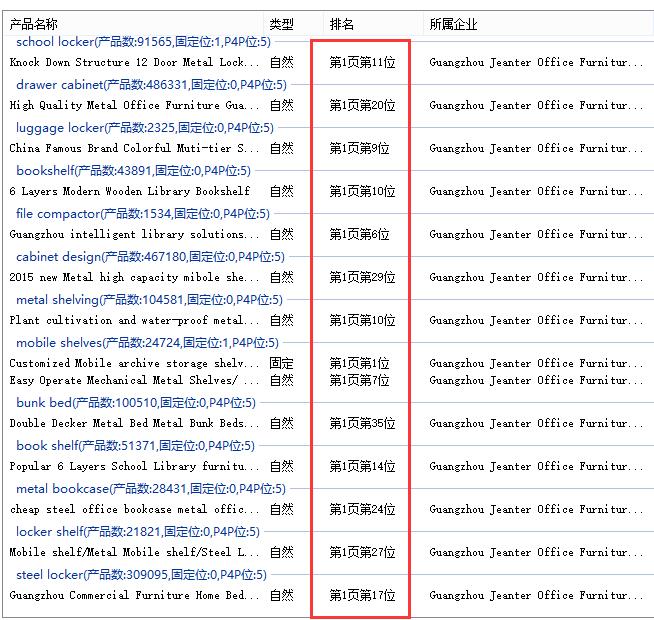This screenshot has width=654, height=620.
Task: Click ranking cell 第1页第24位
Action: pos(362,509)
